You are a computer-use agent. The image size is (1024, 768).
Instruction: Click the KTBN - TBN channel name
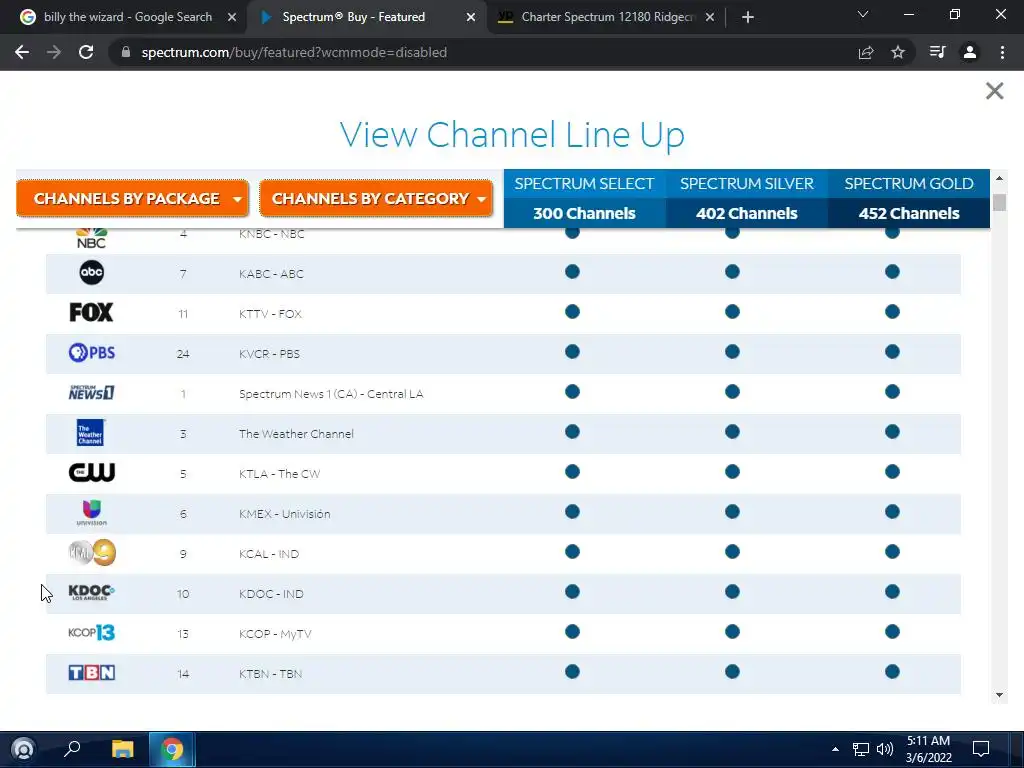(270, 674)
